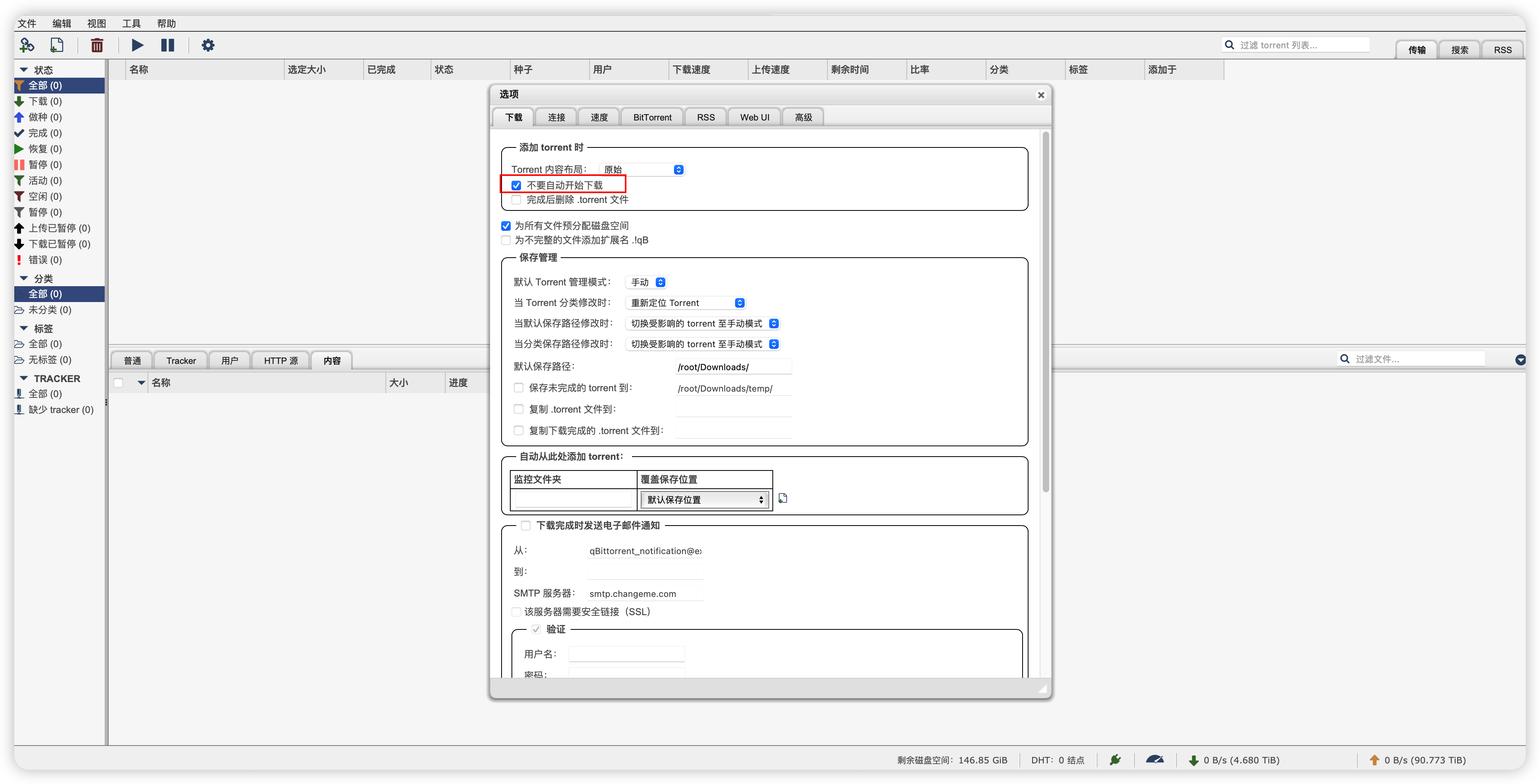Select 未分类 (0) category
This screenshot has height=784, width=1540.
tap(59, 310)
